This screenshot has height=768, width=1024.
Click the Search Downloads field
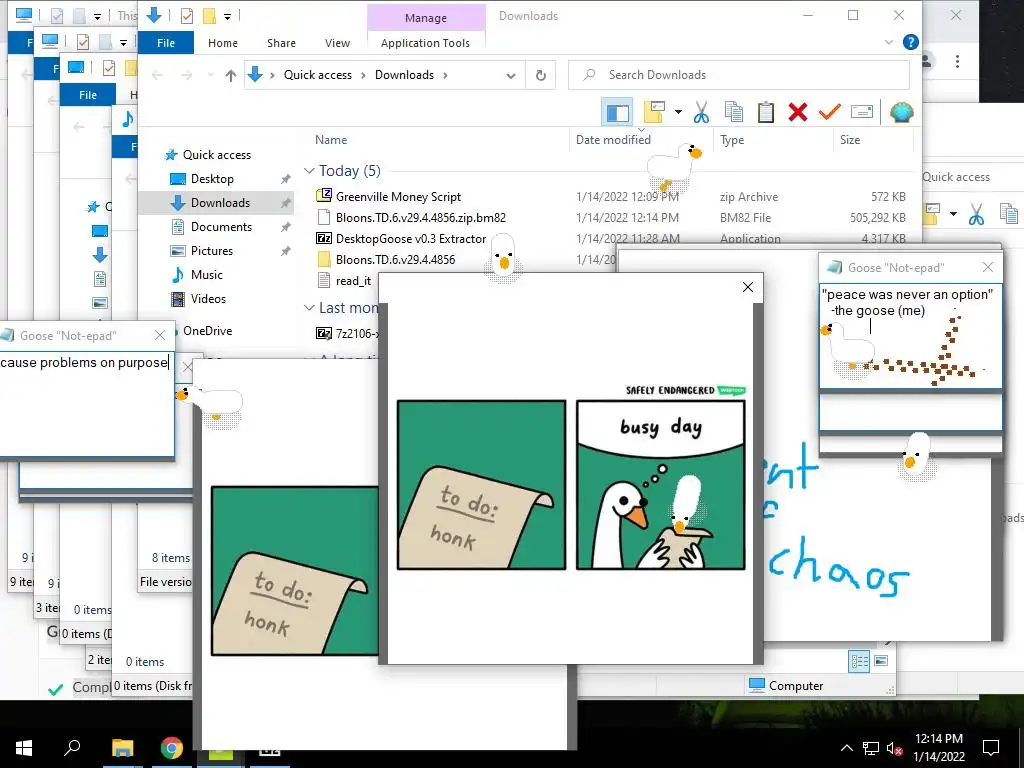[x=739, y=75]
